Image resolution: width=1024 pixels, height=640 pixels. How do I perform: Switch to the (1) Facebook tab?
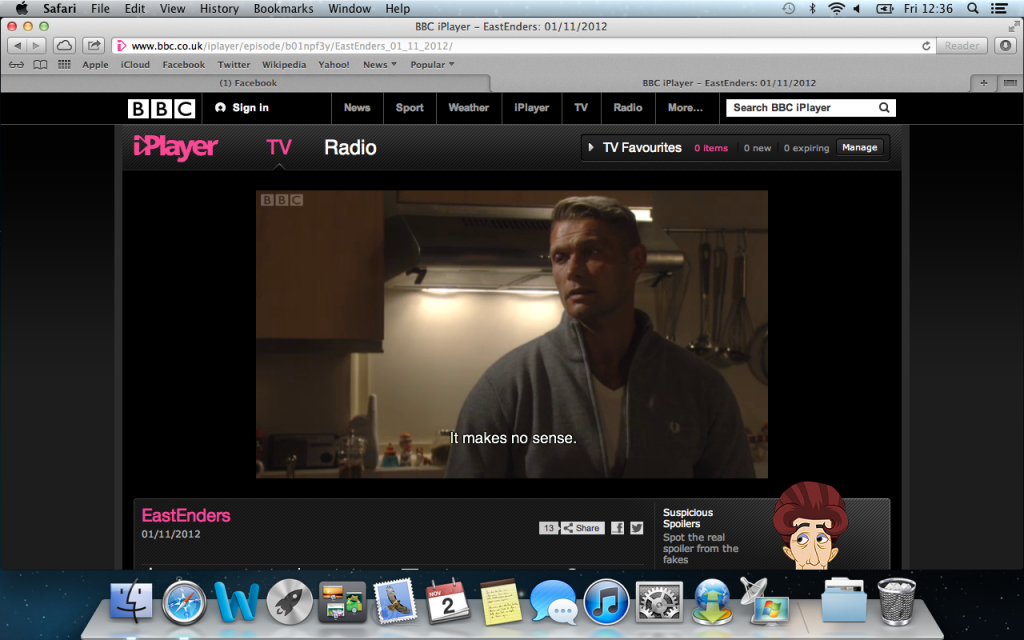pos(248,83)
